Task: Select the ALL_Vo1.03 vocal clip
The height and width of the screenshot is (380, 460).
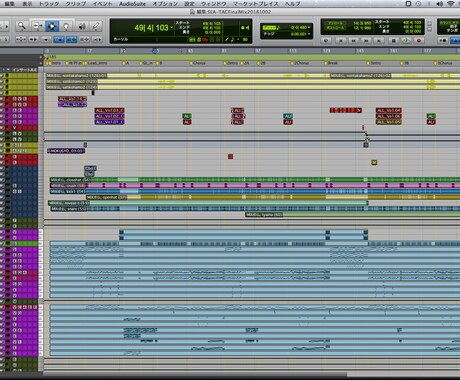Action: coord(109,110)
